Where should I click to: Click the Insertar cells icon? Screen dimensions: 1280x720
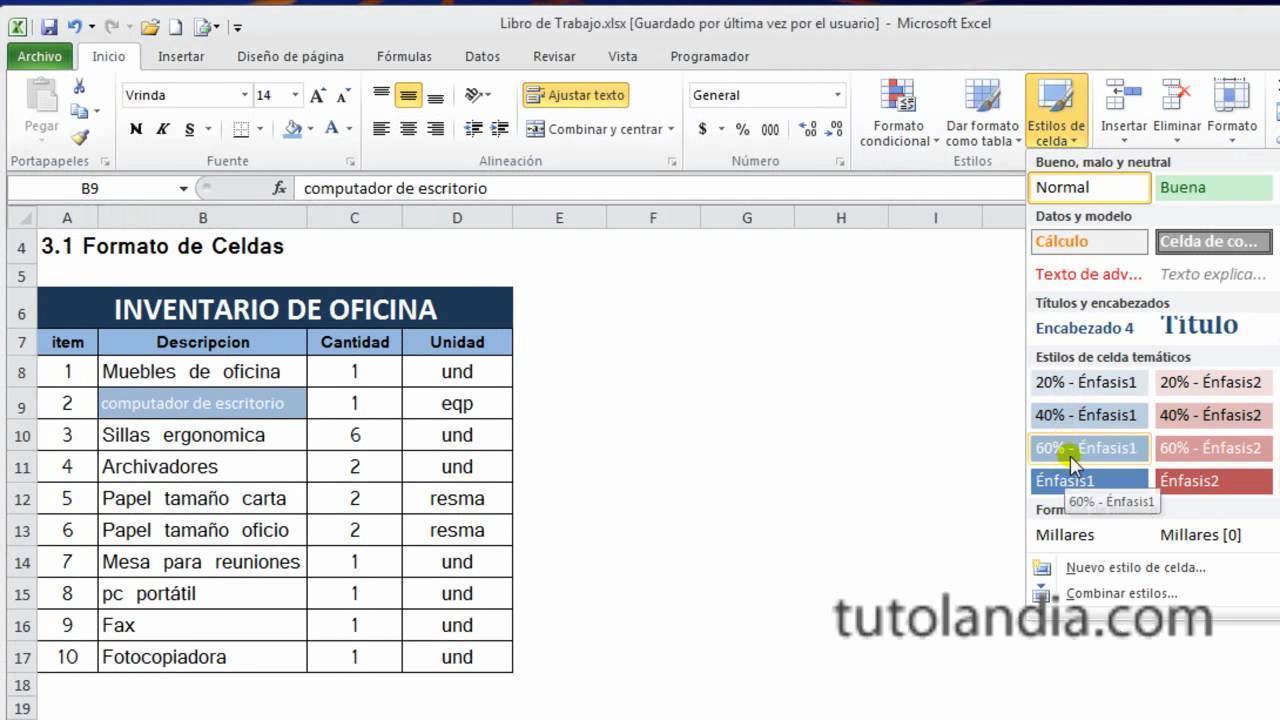click(1123, 108)
